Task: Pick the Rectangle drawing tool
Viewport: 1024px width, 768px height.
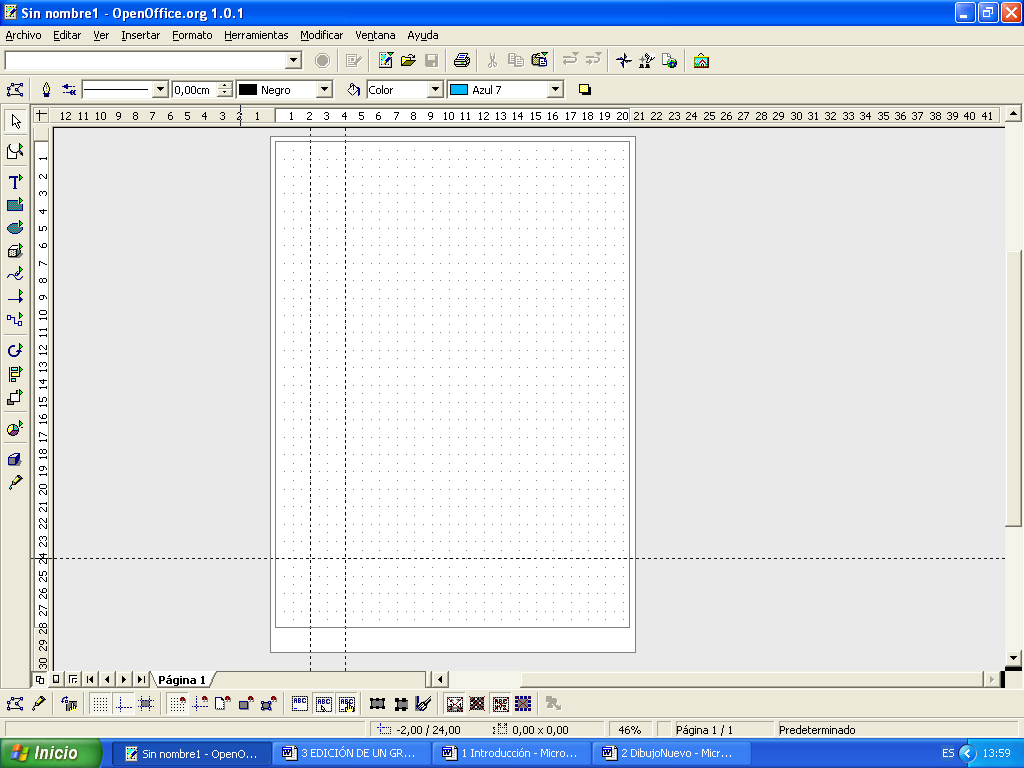Action: [15, 205]
